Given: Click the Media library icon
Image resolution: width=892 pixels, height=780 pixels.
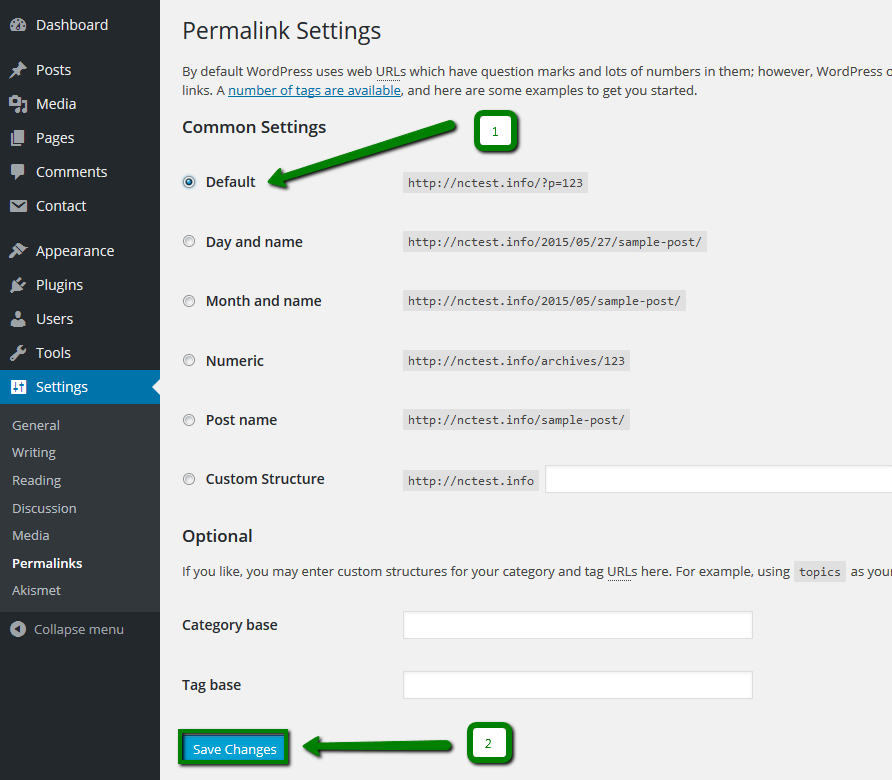Looking at the screenshot, I should coord(18,104).
